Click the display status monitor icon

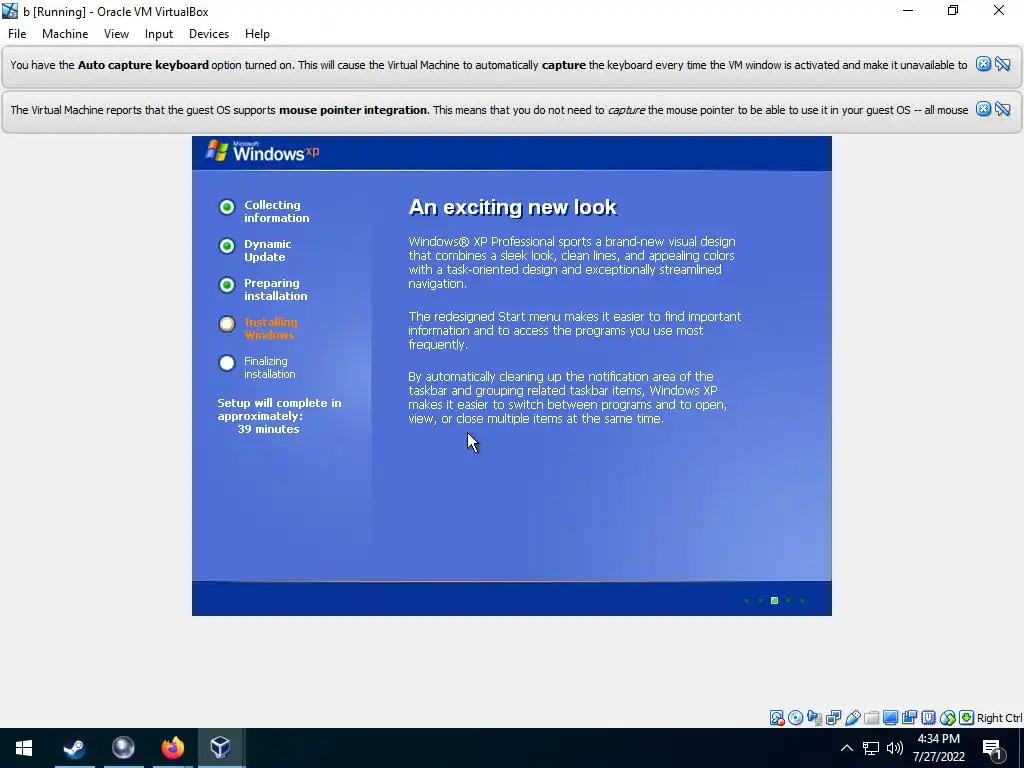point(890,718)
